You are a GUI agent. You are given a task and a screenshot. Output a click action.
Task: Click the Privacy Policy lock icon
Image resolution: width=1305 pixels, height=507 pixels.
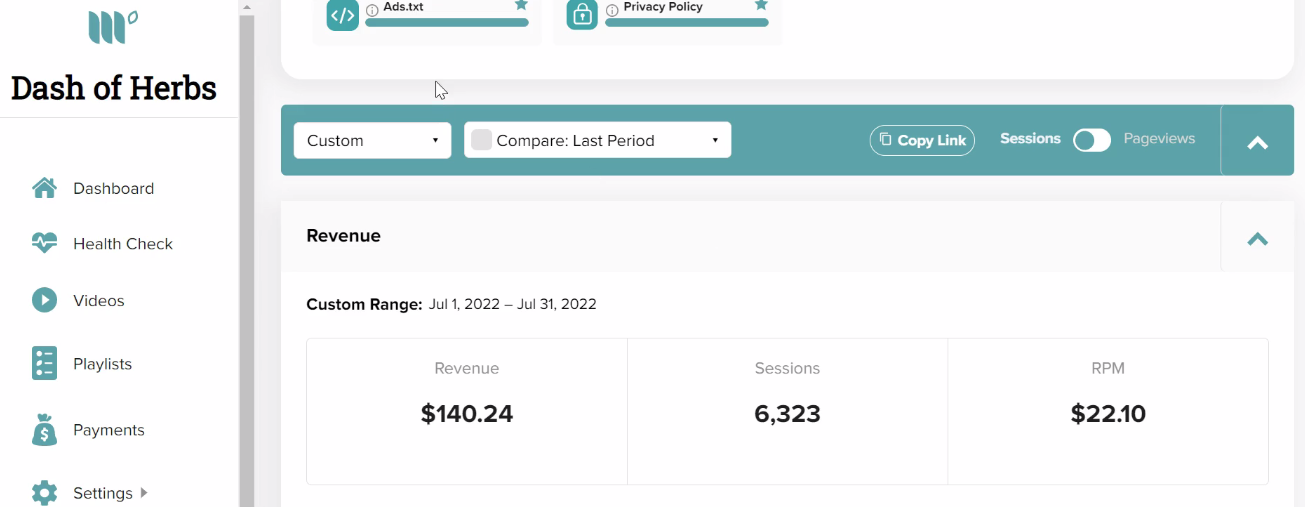pyautogui.click(x=583, y=15)
